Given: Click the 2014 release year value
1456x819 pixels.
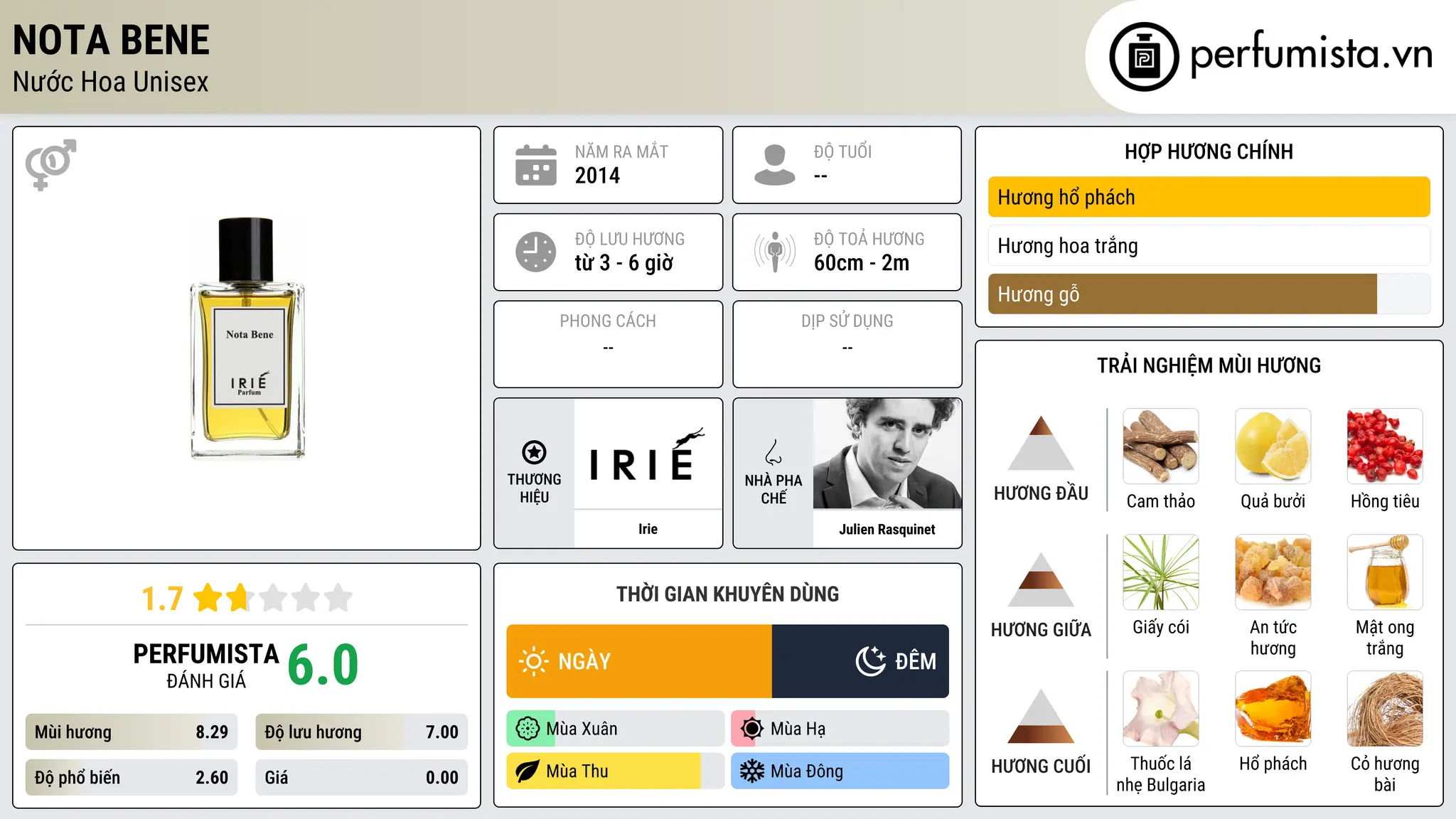Looking at the screenshot, I should (597, 176).
